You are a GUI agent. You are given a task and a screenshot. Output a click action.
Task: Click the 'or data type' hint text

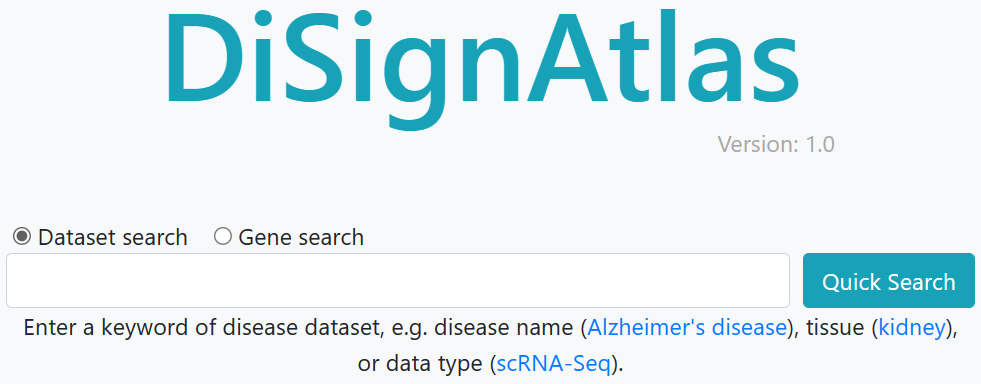(420, 364)
